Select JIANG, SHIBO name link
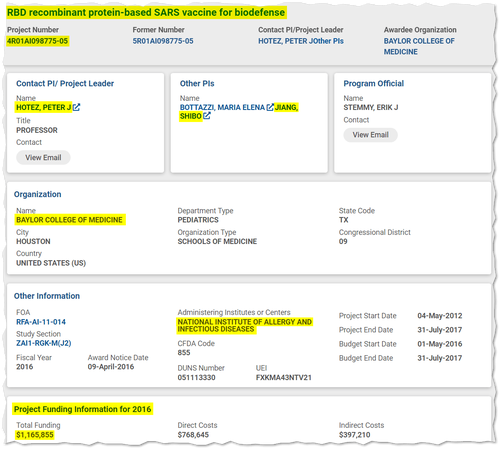 [239, 112]
